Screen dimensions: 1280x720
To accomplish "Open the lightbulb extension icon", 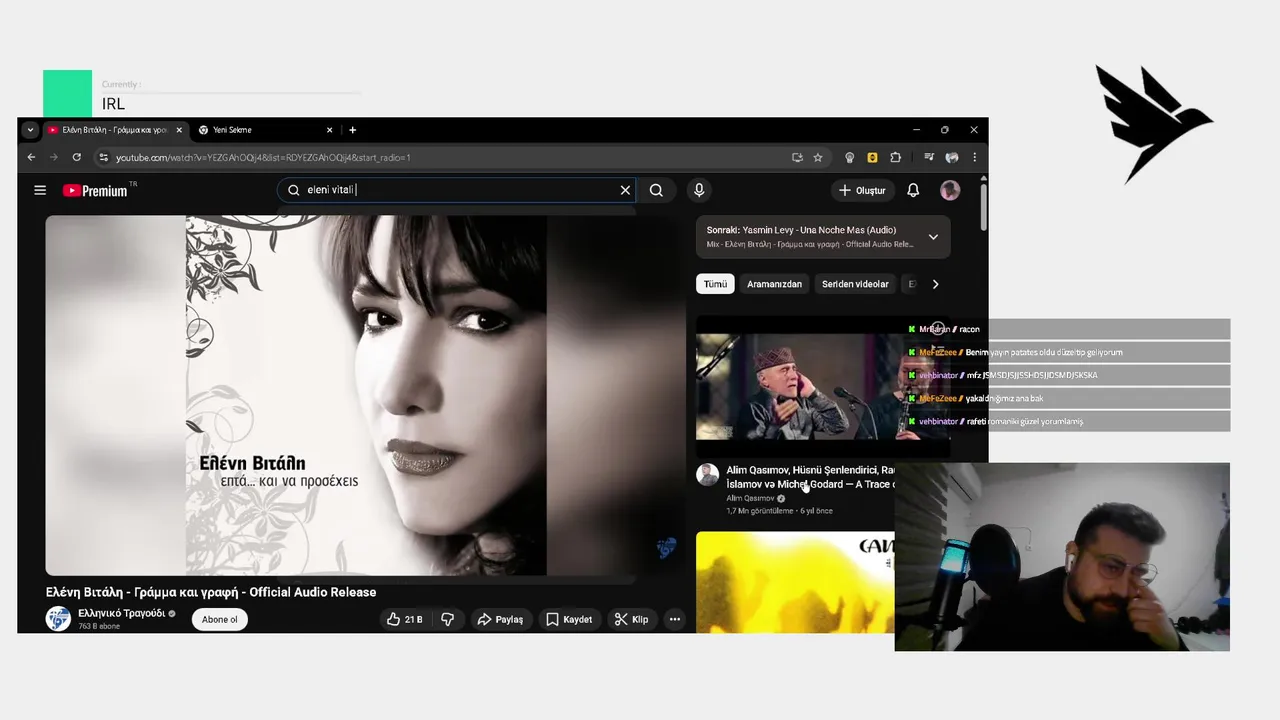I will [850, 157].
